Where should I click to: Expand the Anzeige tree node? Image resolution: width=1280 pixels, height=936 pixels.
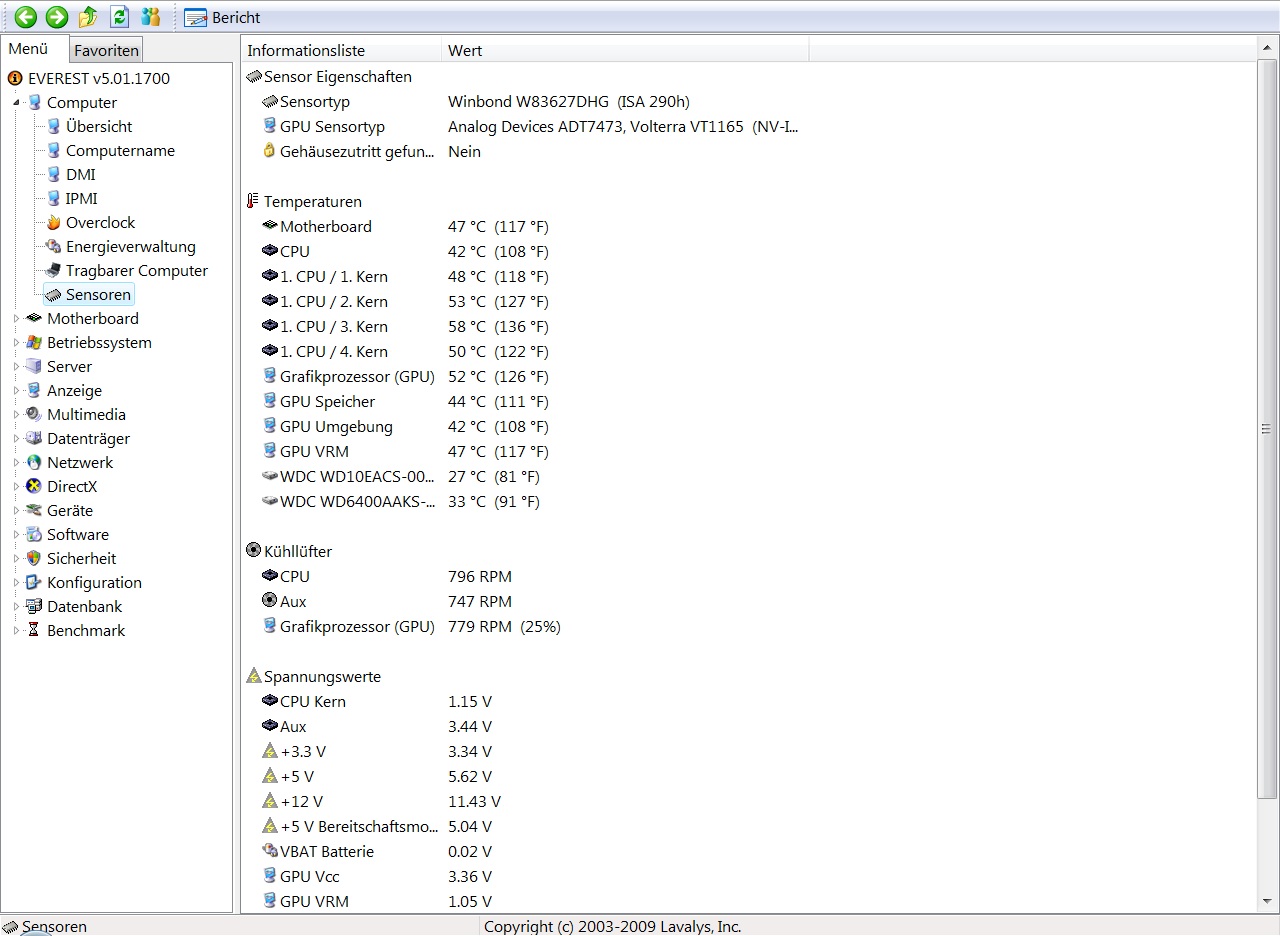point(17,391)
